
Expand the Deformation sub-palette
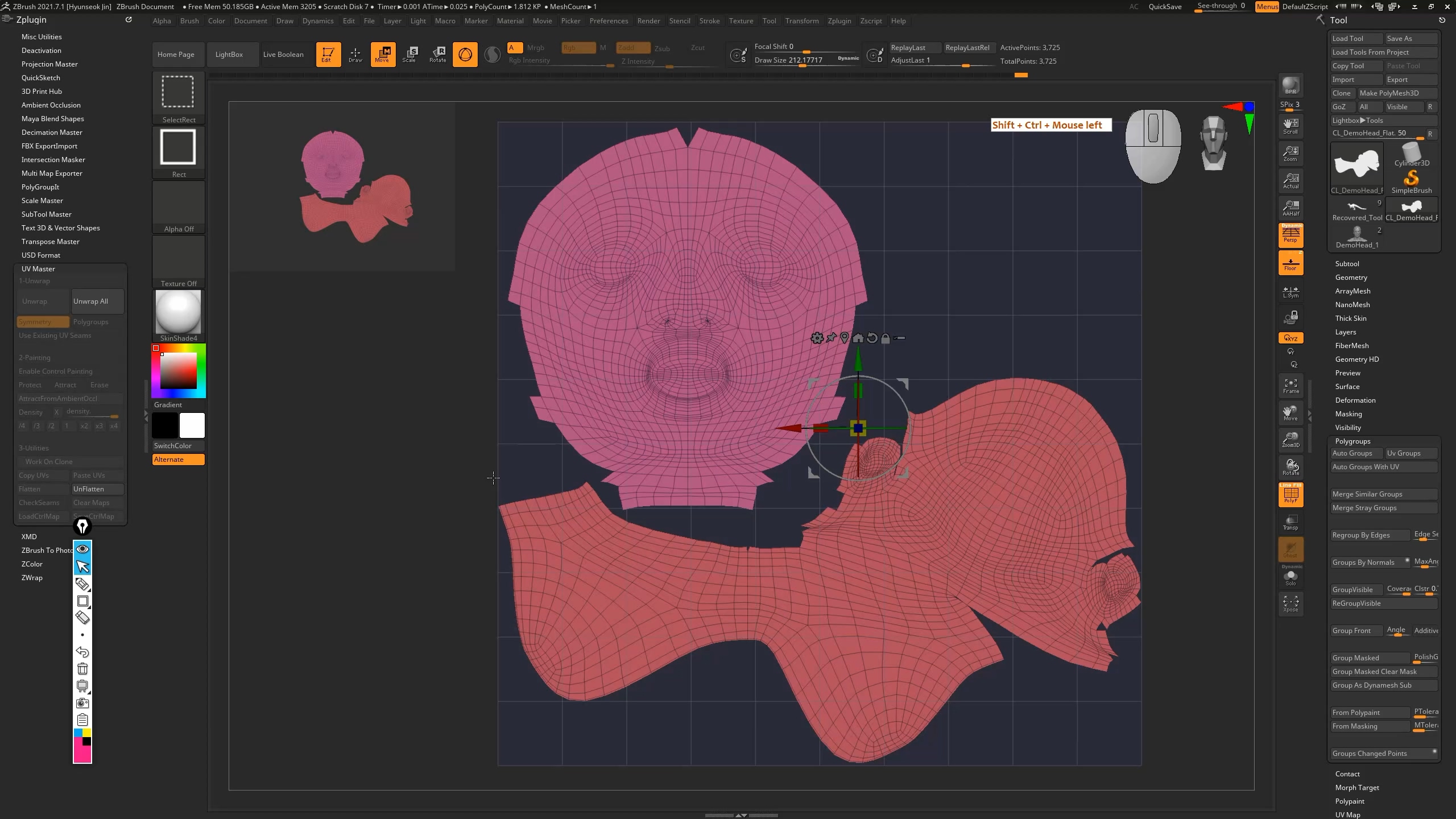(x=1355, y=400)
